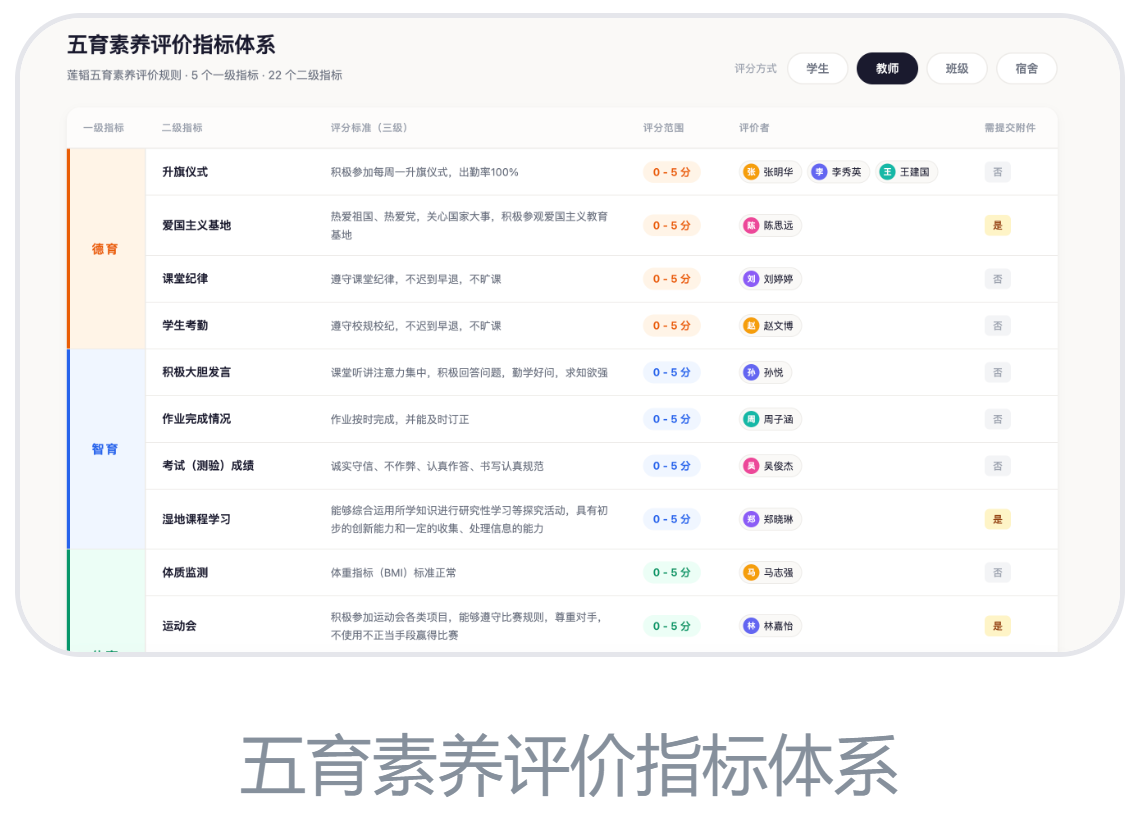Click secondary indicator 考试（测验）成绩
This screenshot has height=819, width=1145.
click(208, 466)
